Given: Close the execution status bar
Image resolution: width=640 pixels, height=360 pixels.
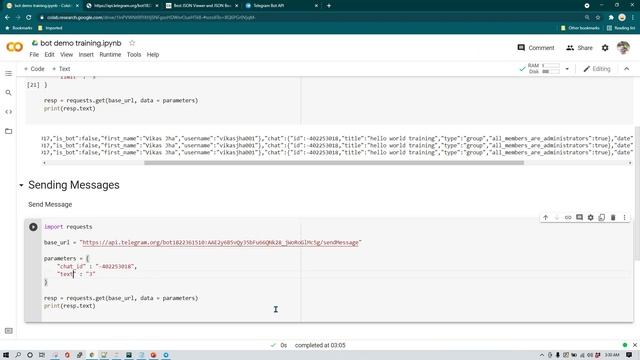Looking at the screenshot, I should [x=635, y=345].
